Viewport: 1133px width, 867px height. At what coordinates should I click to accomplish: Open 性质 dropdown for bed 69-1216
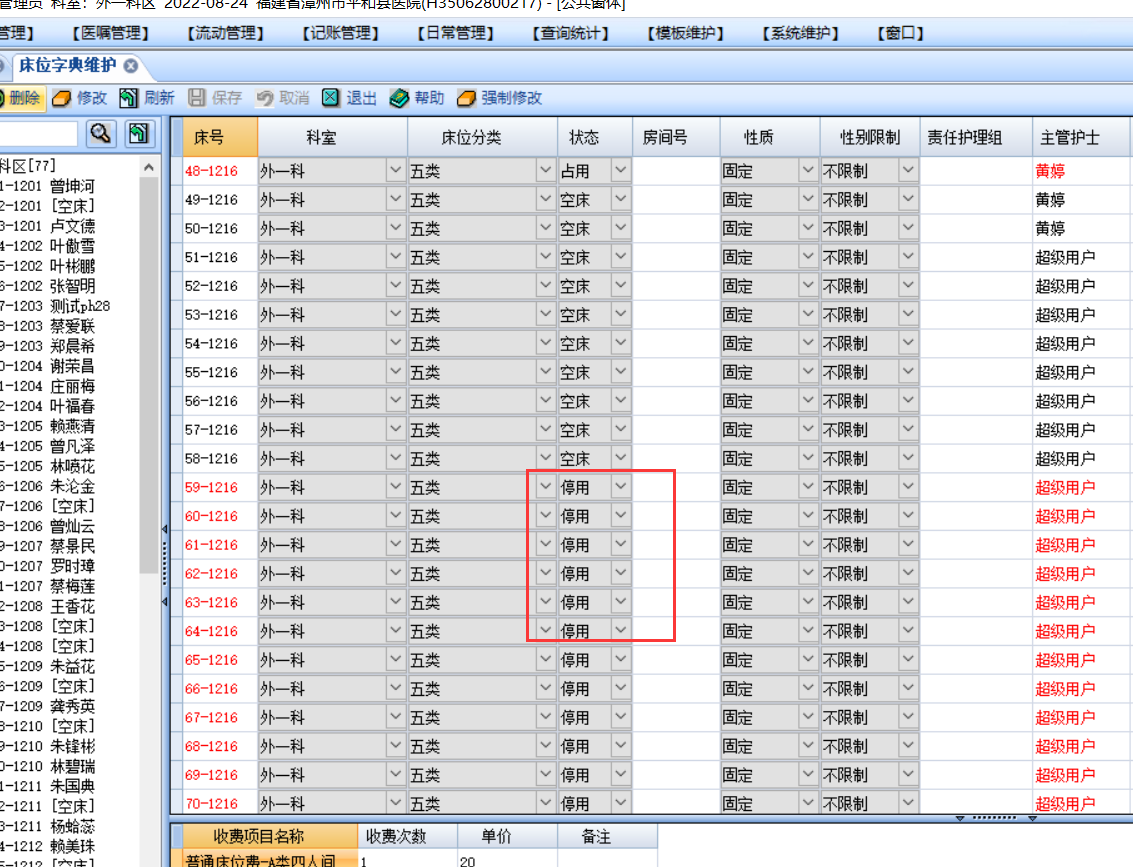tap(808, 775)
